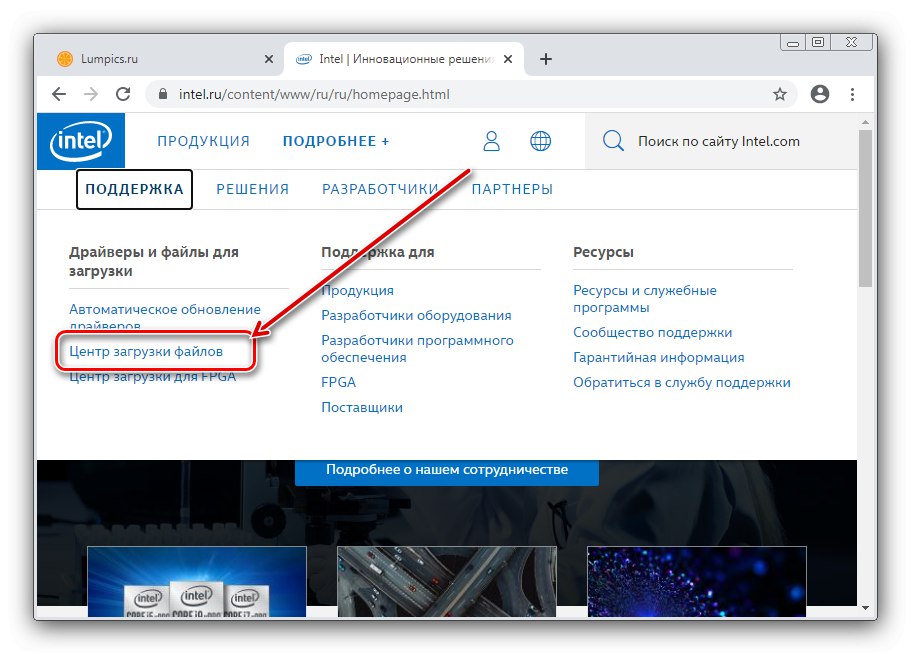
Task: Click the globe language selector icon
Action: (540, 141)
